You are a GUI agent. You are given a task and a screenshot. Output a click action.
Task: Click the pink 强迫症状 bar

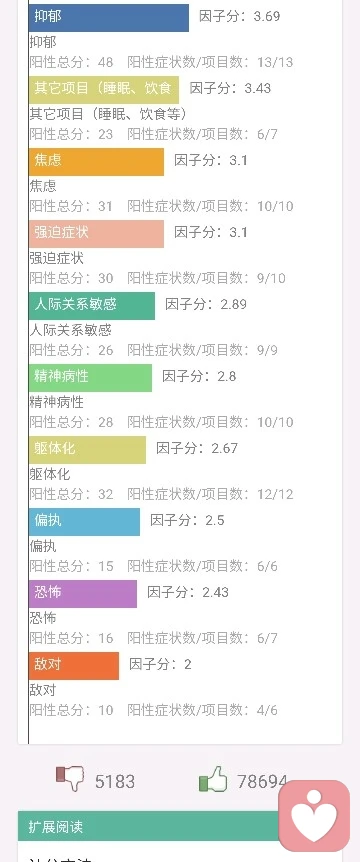tap(96, 234)
